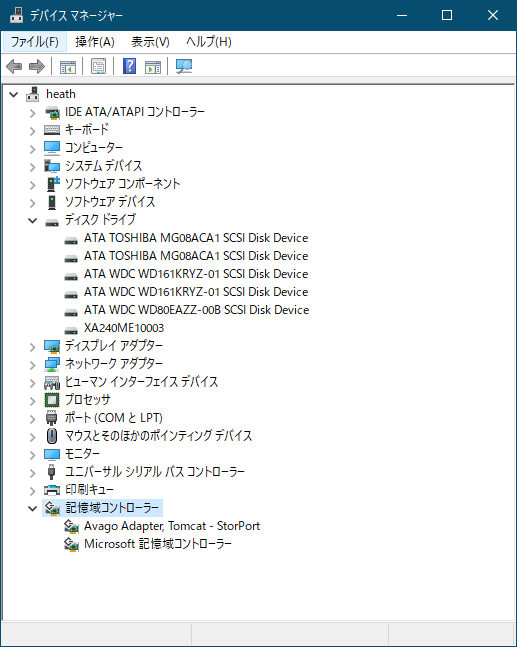
Task: Collapse the heath root node
Action: 14,94
